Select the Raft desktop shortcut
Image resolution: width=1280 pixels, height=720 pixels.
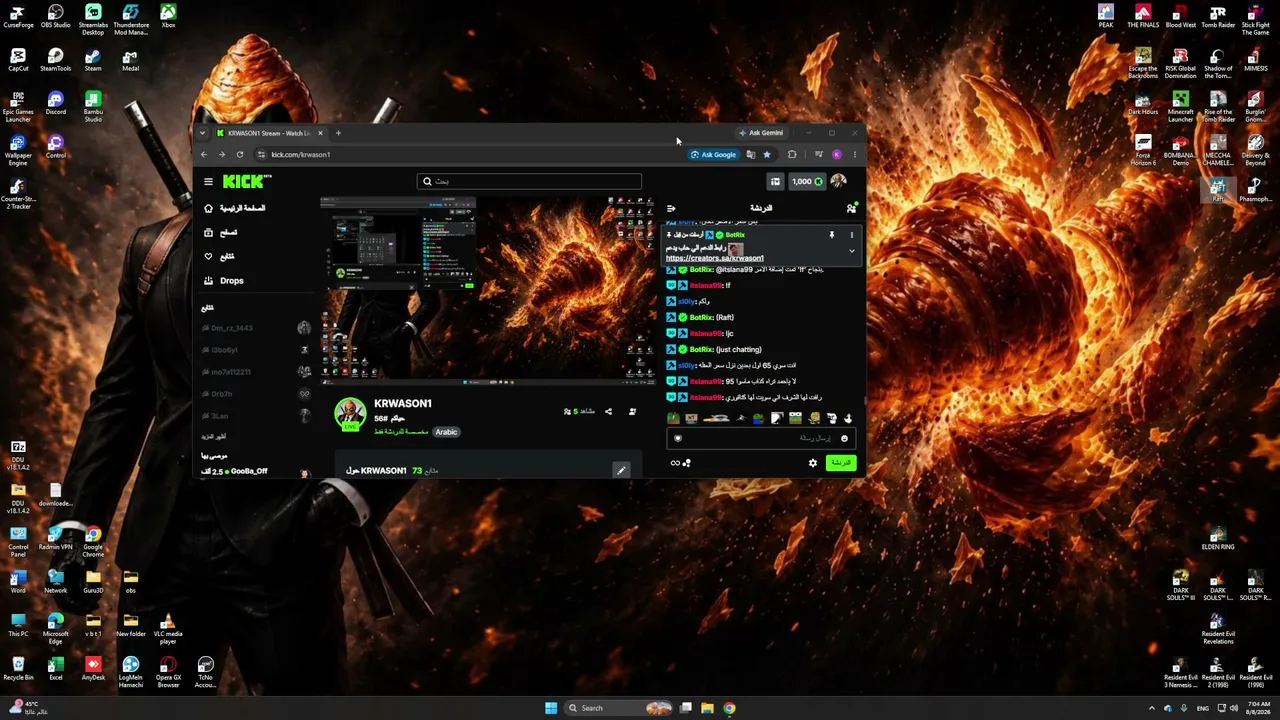(x=1218, y=190)
